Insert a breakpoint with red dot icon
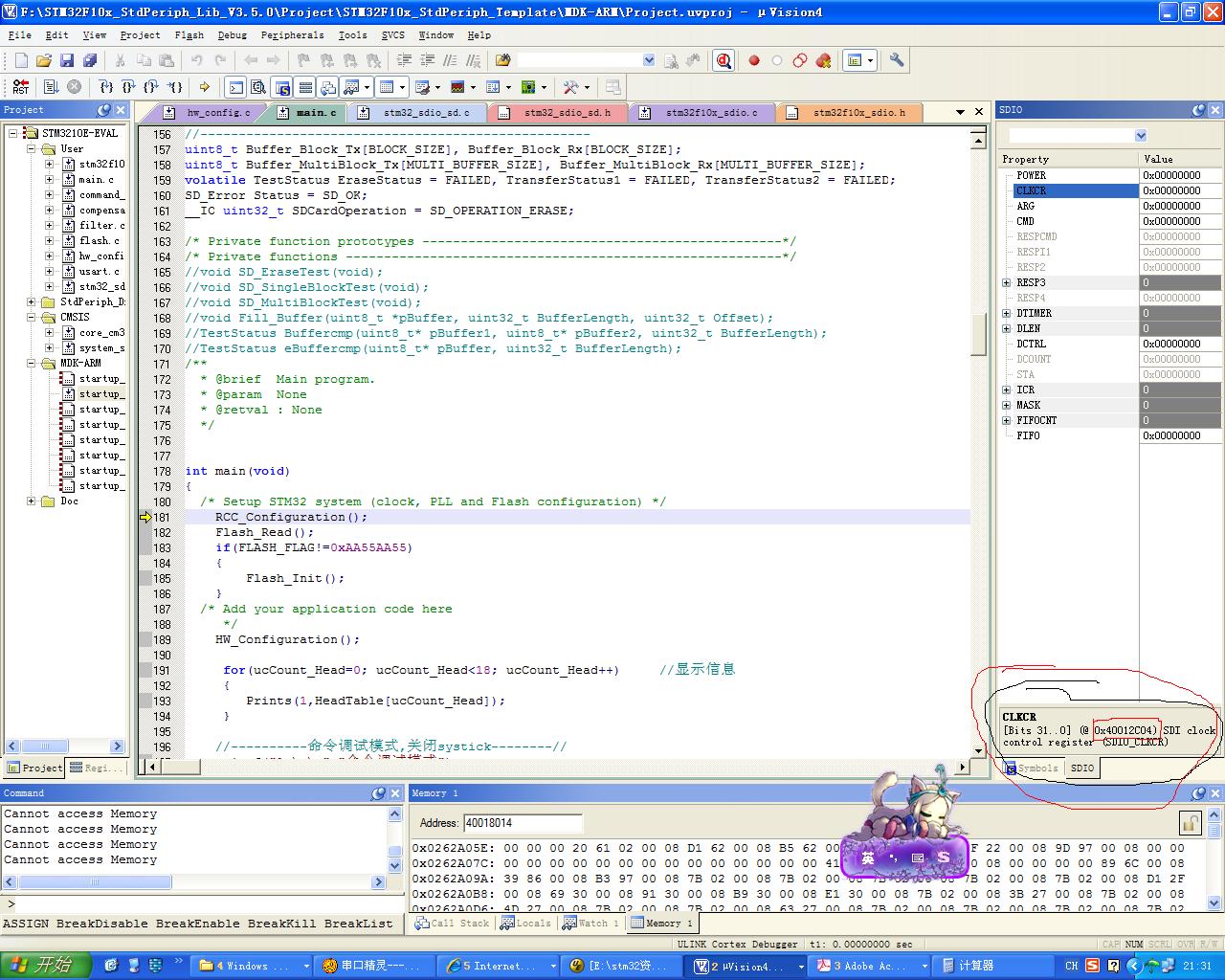 754,60
